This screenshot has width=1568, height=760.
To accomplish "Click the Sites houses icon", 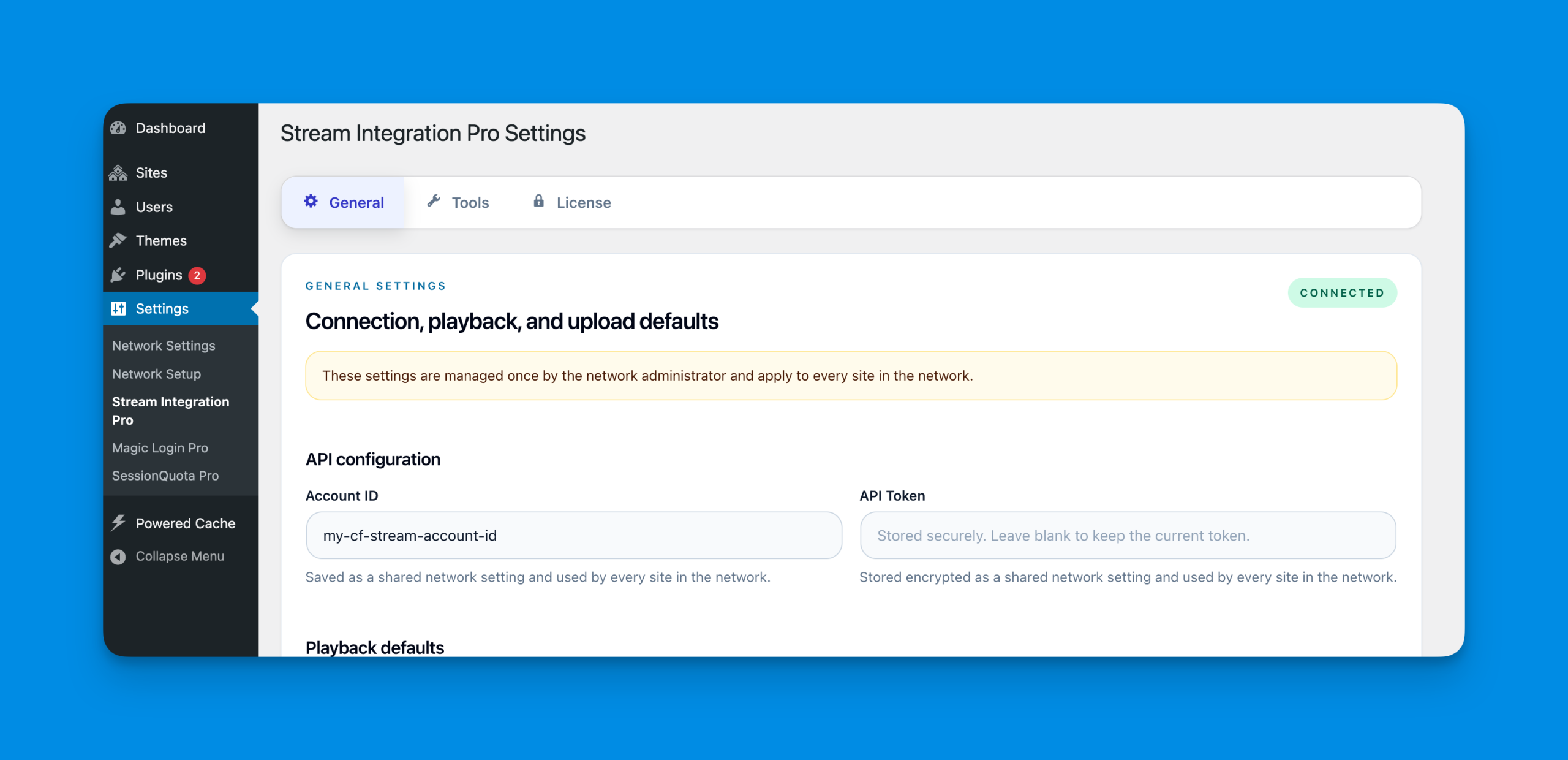I will click(118, 173).
